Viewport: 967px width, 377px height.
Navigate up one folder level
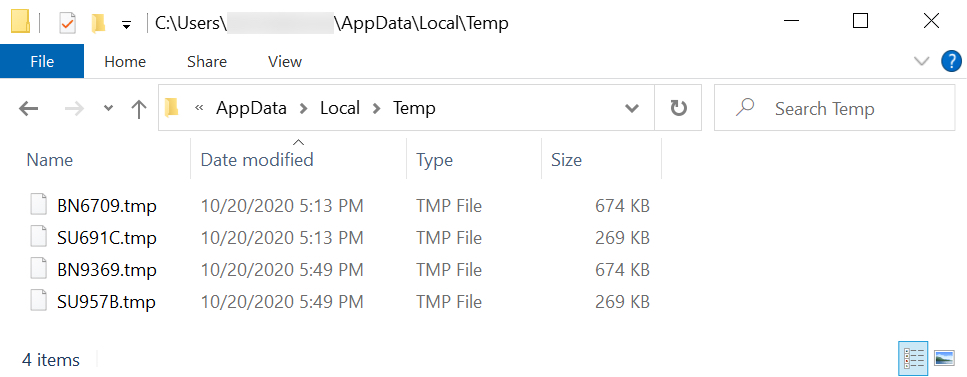139,109
